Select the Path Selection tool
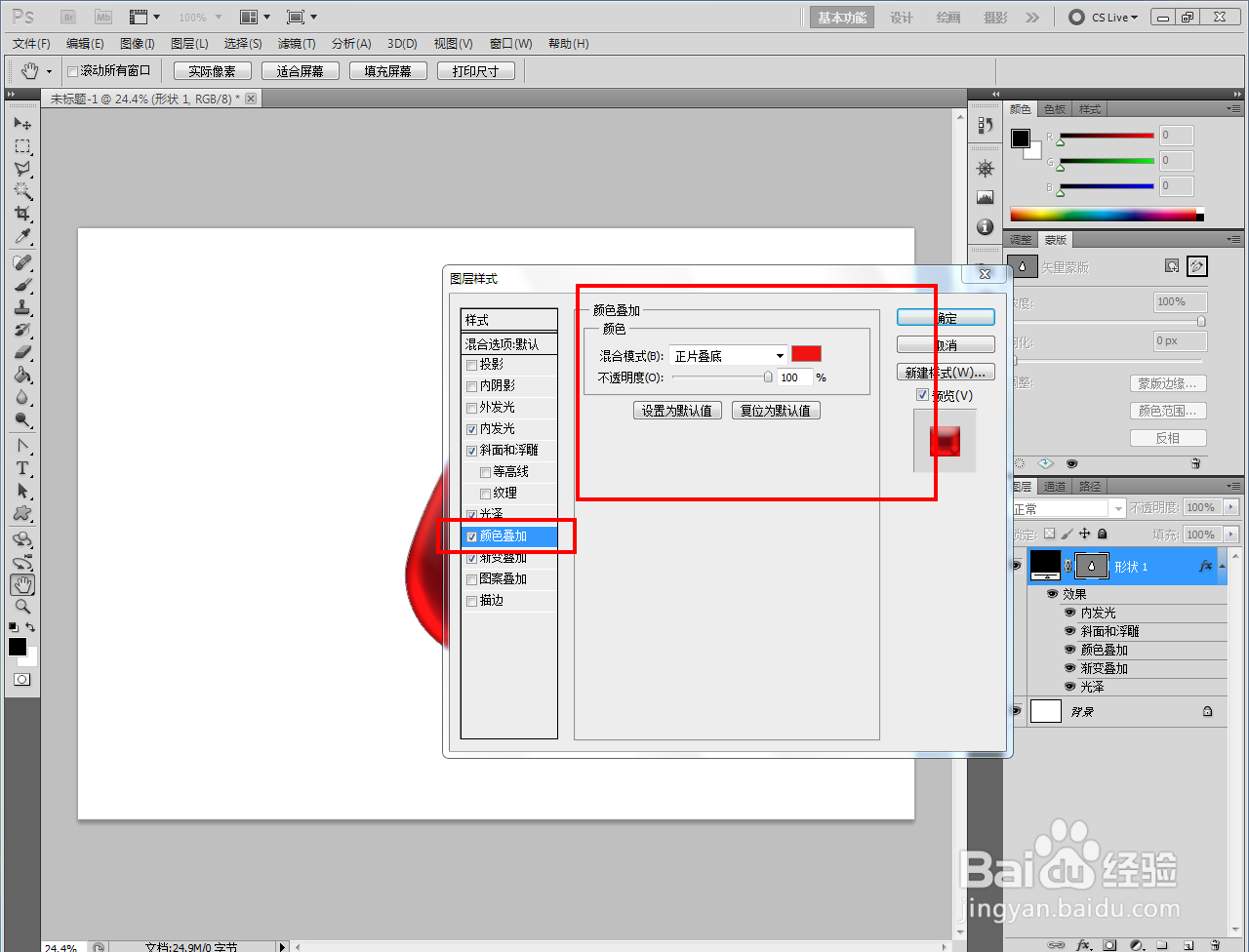Screen dimensions: 1249x952 tap(22, 492)
